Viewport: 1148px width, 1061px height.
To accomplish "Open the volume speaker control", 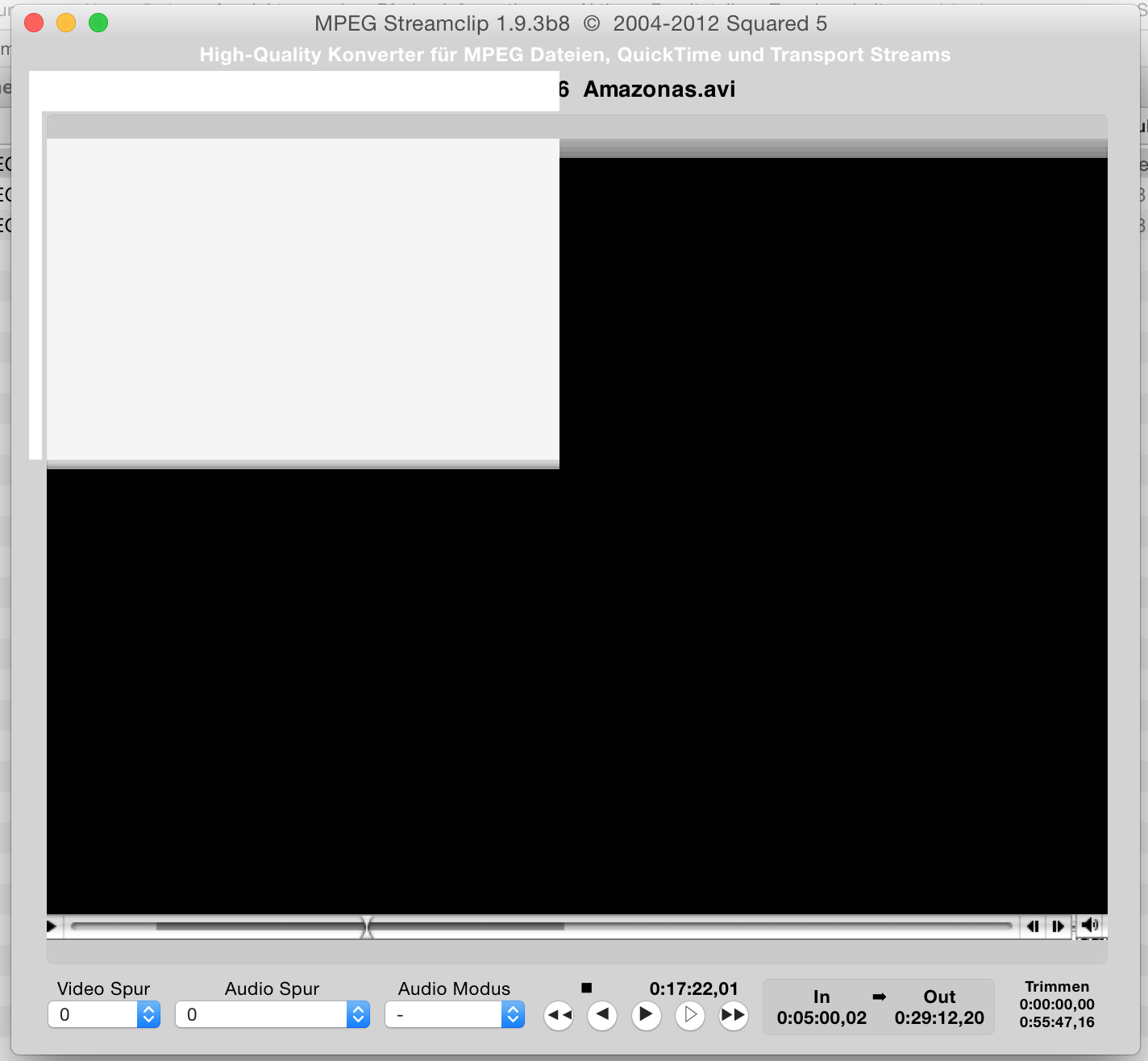I will pos(1091,926).
